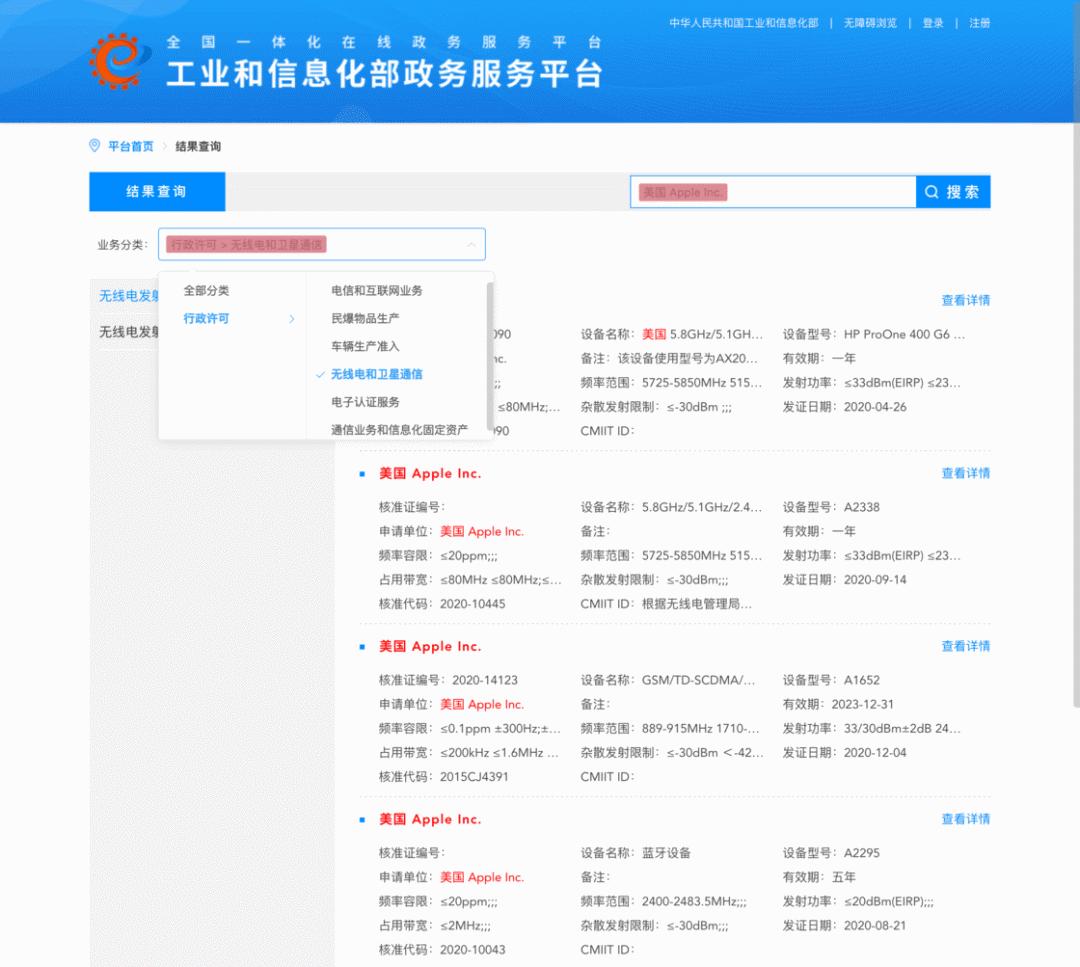Choose 通信业务和信息化固定资产 subcategory
This screenshot has width=1080, height=967.
click(399, 430)
